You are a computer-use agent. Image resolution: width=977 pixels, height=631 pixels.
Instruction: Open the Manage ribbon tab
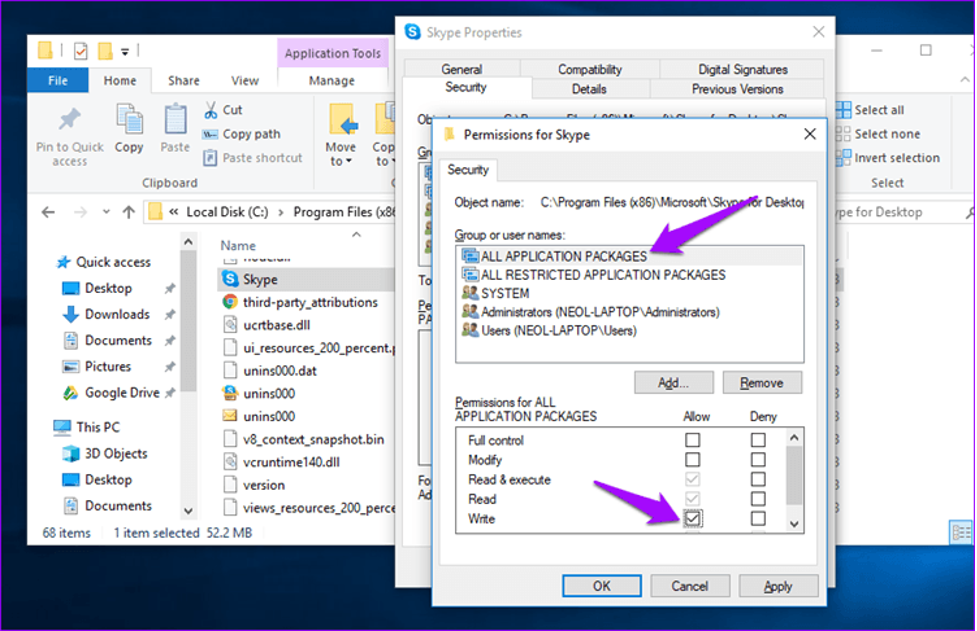tap(332, 80)
